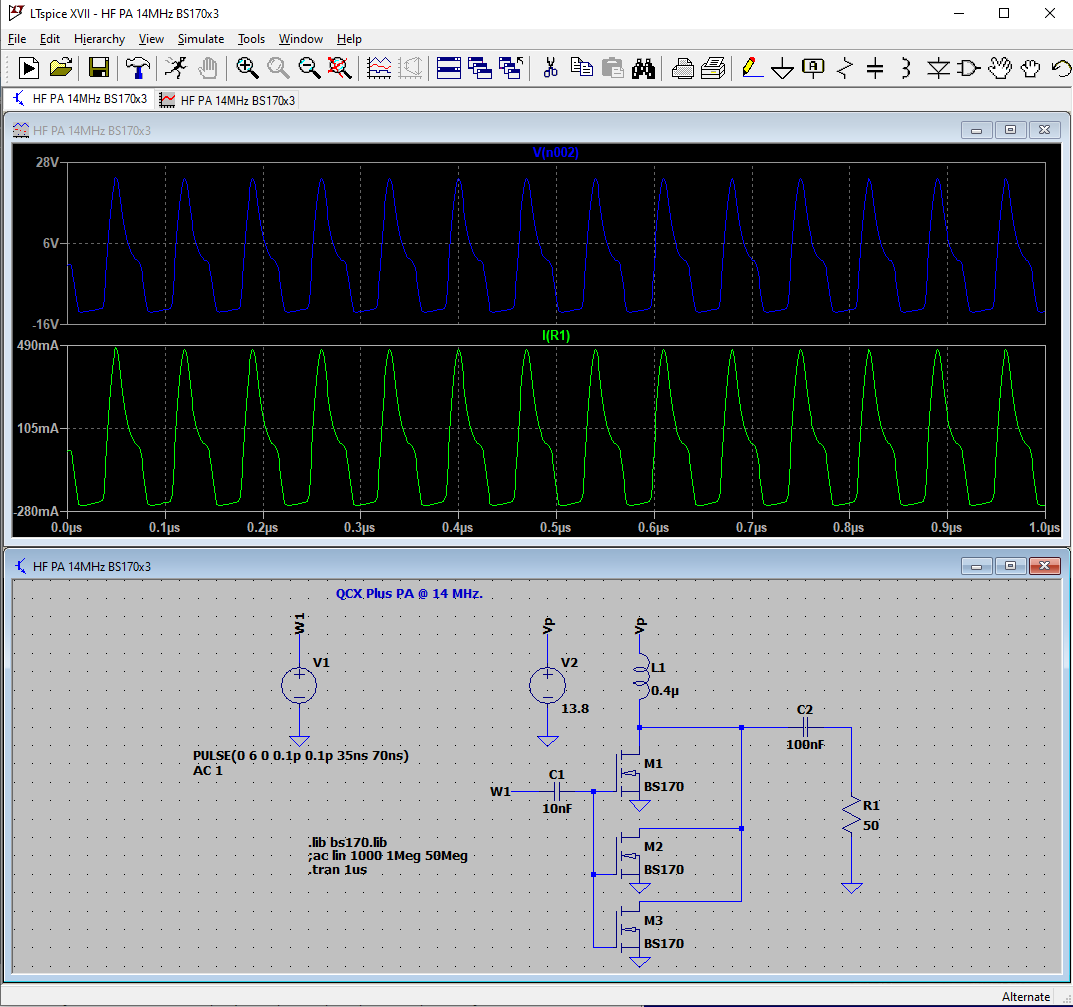Click Zoom full extents crossed magnifier icon
Screen dimensions: 1073x1007
(339, 68)
